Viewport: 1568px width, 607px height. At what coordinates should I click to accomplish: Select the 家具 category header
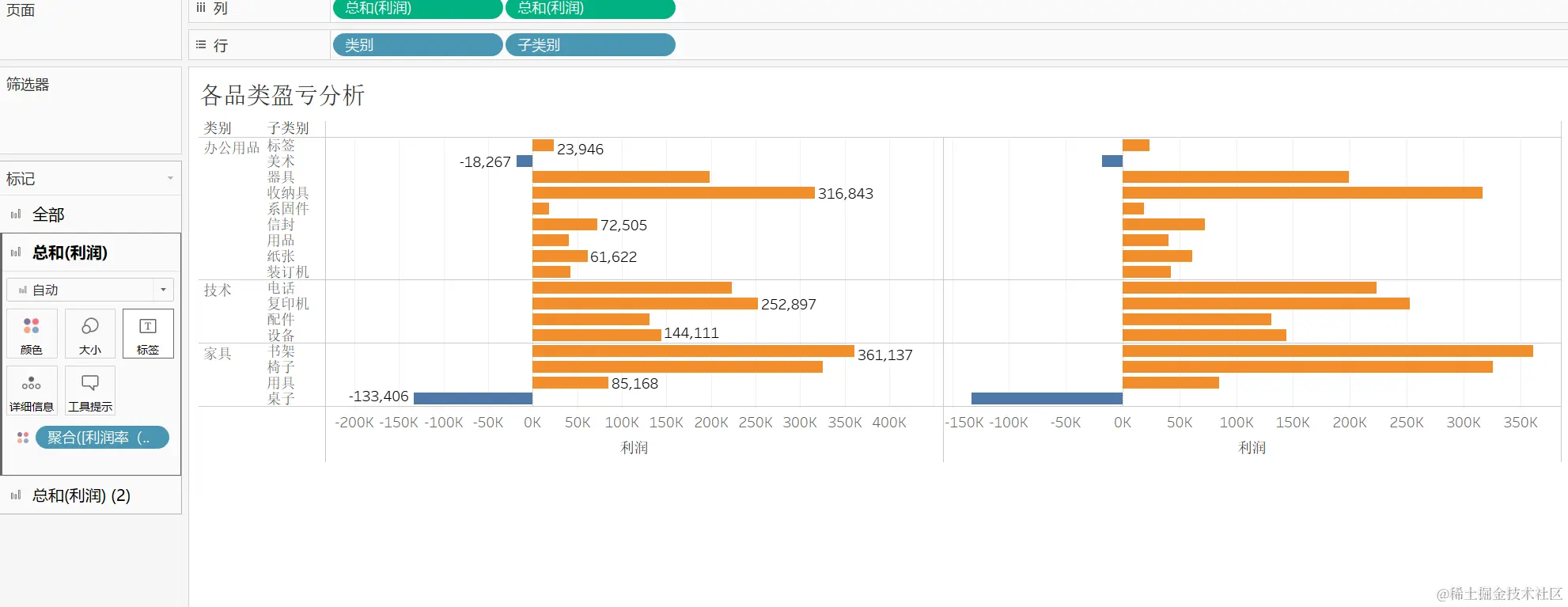(218, 354)
